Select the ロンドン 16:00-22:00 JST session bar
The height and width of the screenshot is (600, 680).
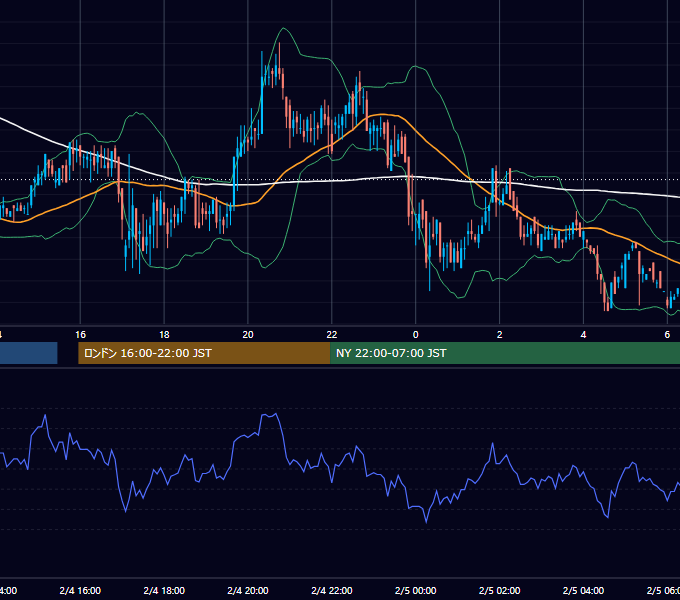(204, 353)
